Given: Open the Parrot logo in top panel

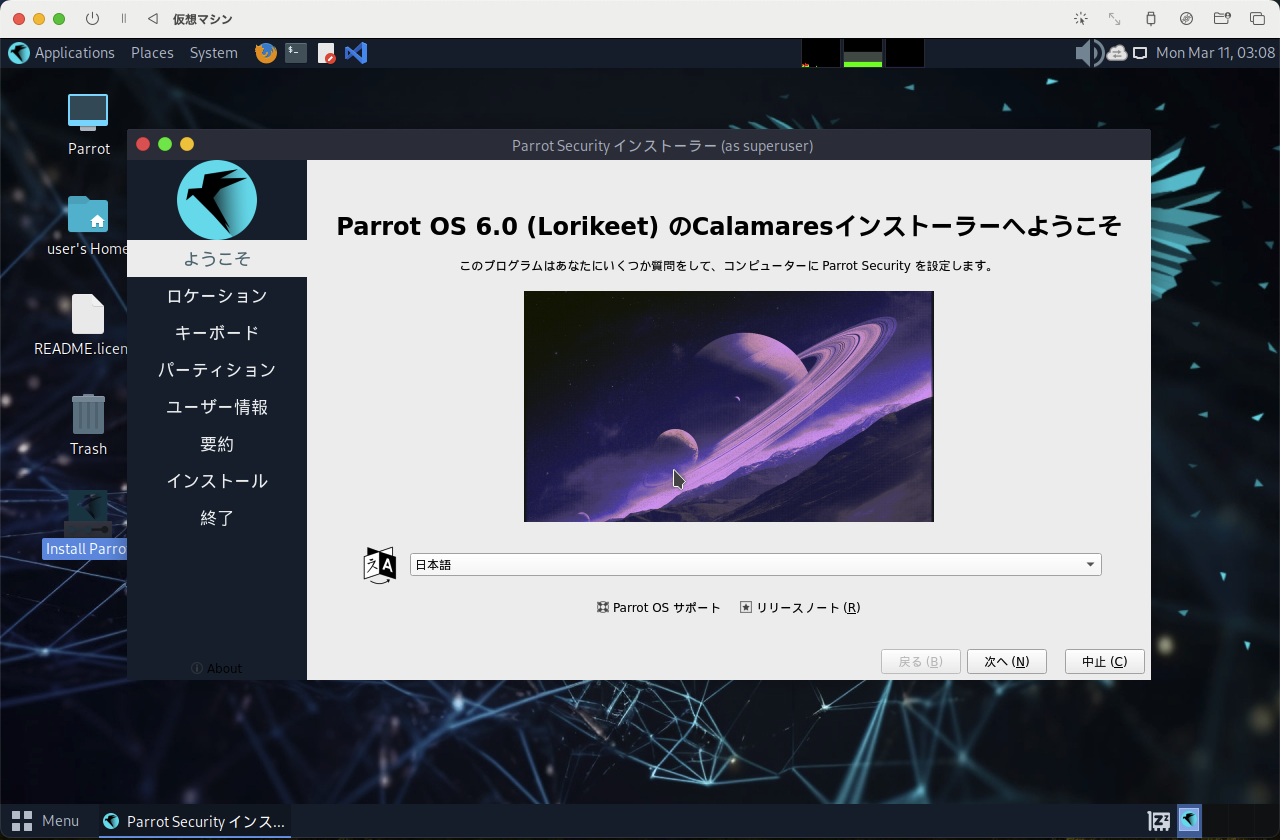Looking at the screenshot, I should [18, 53].
